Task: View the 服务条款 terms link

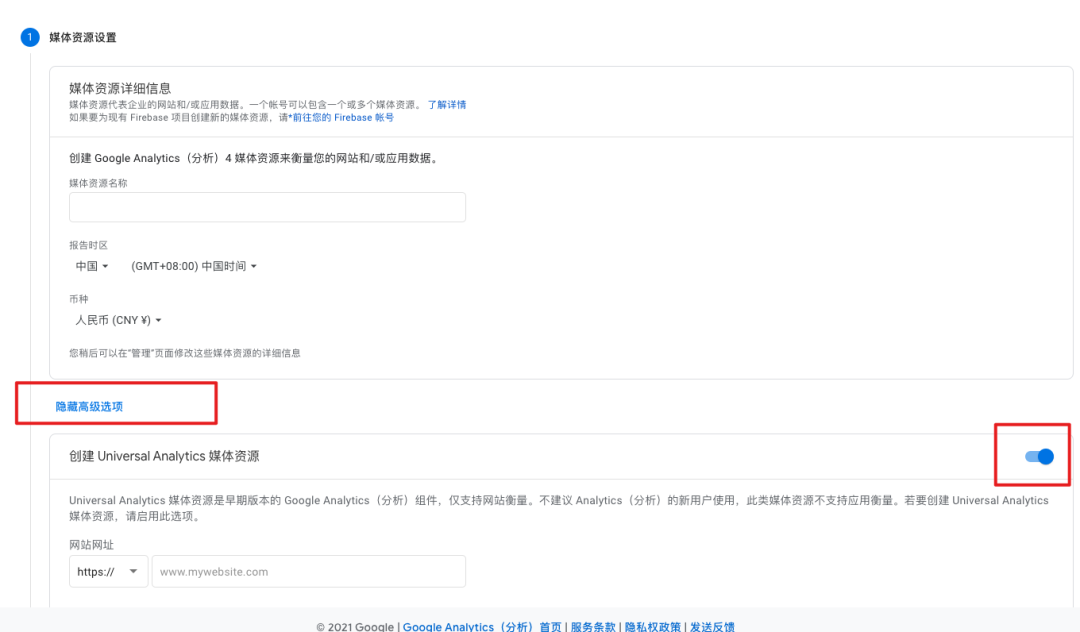Action: [593, 627]
